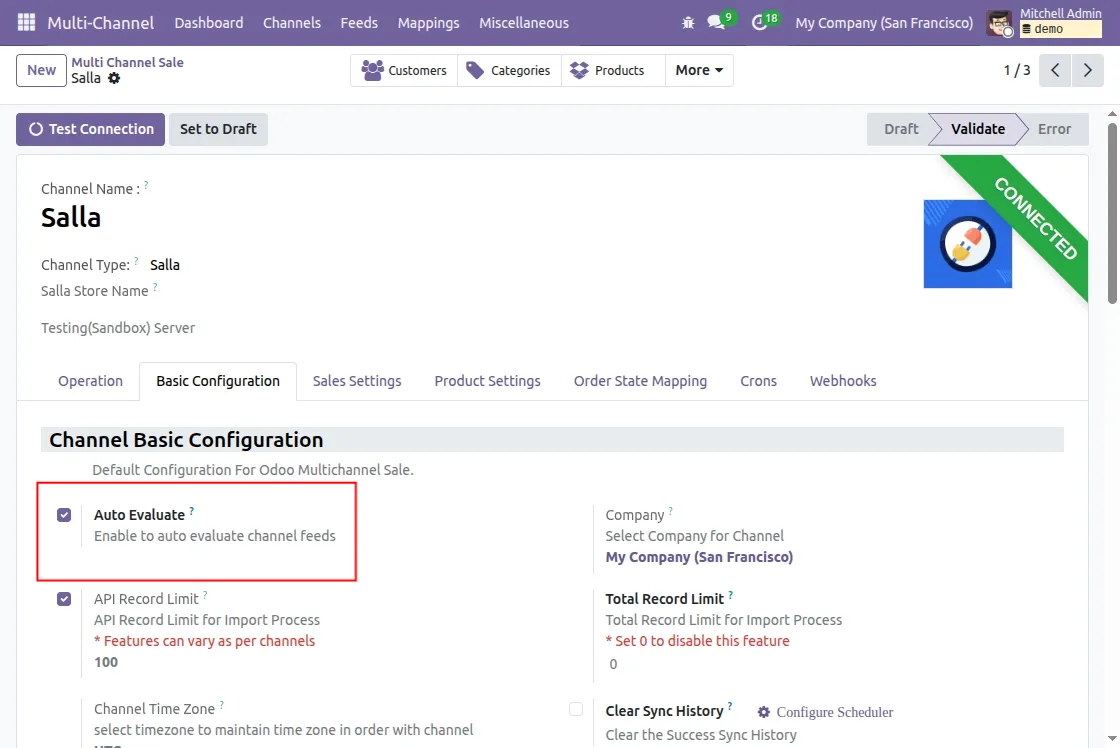This screenshot has width=1120, height=748.
Task: Toggle the API Record Limit checkbox
Action: (64, 599)
